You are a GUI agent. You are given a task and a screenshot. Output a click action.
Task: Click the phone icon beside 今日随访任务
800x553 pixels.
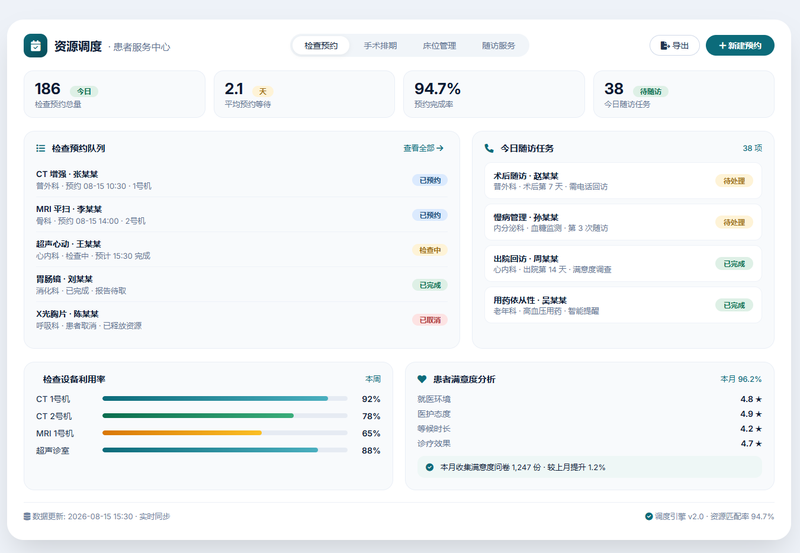point(489,148)
